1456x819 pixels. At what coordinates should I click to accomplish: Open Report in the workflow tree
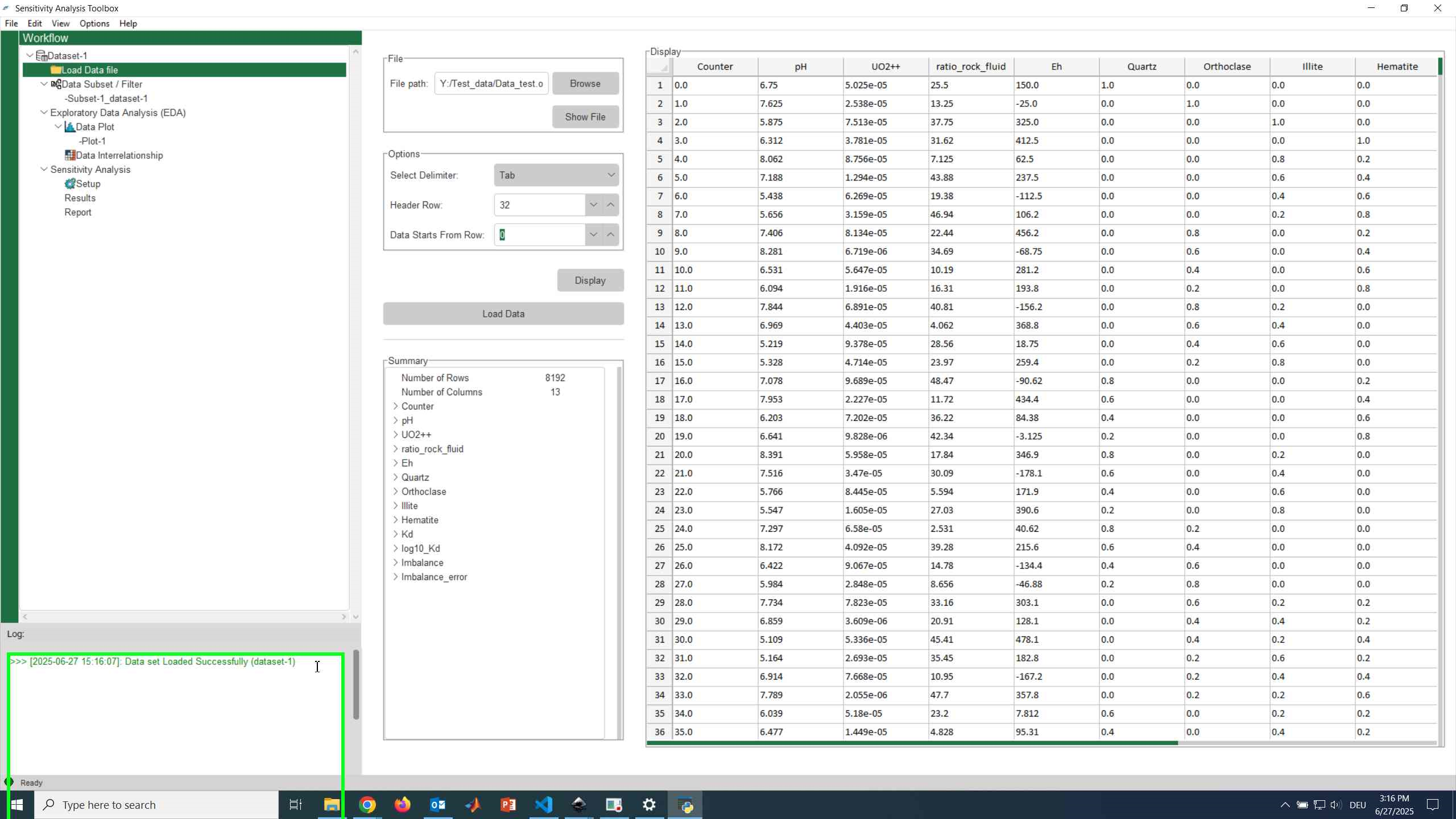pyautogui.click(x=78, y=212)
